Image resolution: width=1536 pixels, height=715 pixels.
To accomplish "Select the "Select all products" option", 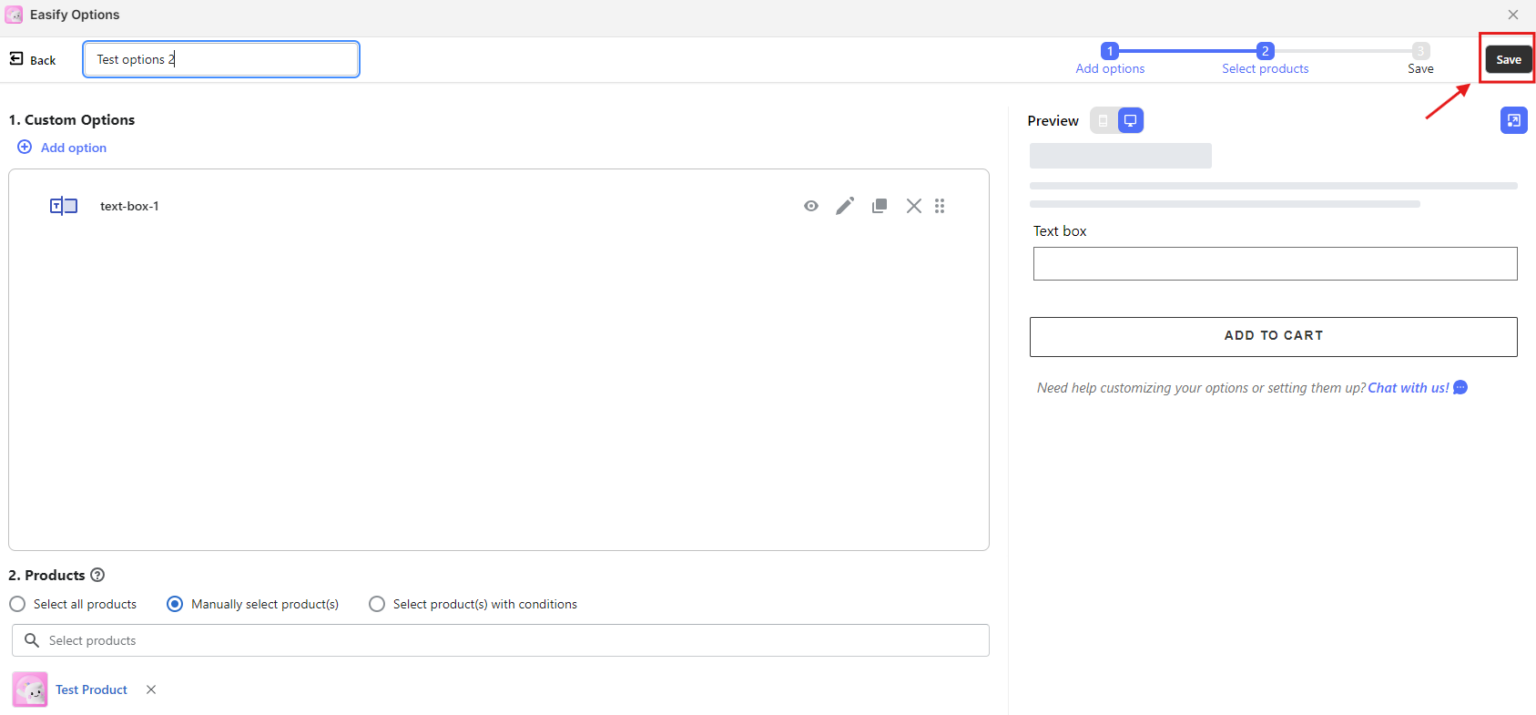I will (x=17, y=604).
